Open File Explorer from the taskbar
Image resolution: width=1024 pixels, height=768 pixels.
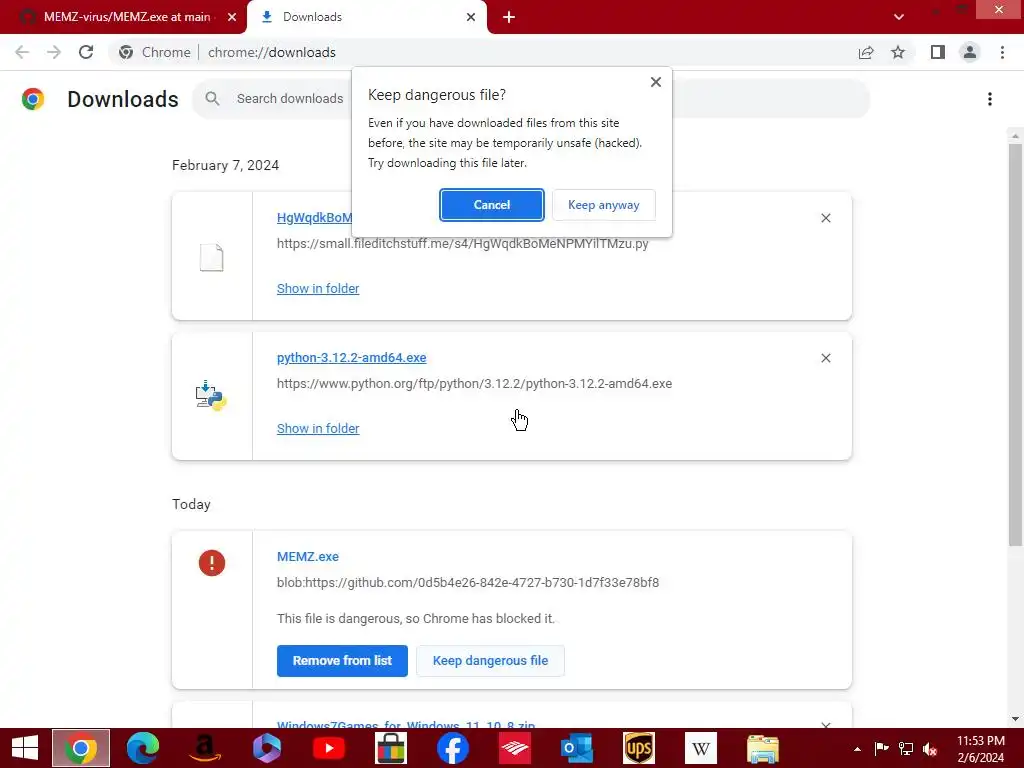(763, 748)
